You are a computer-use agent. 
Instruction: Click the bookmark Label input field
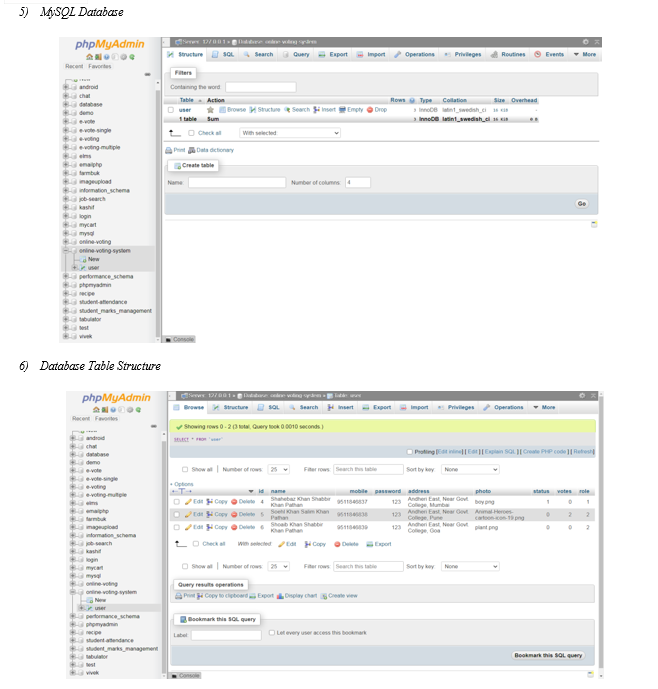[x=226, y=634]
